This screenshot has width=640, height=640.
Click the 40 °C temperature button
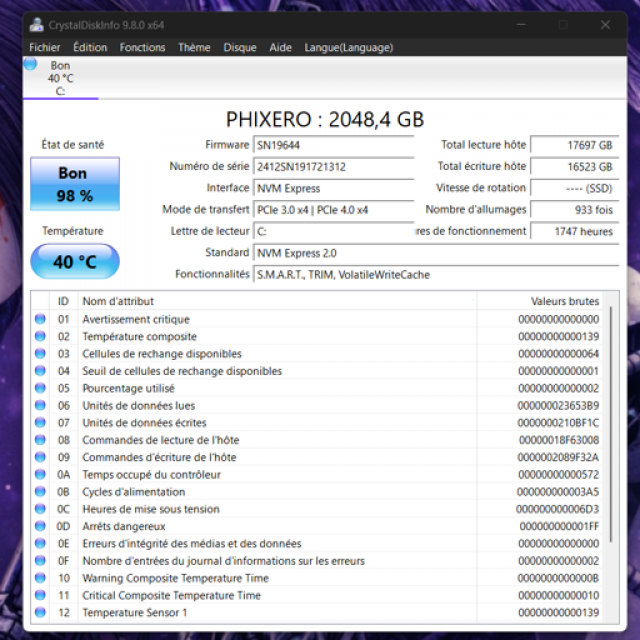click(x=74, y=263)
